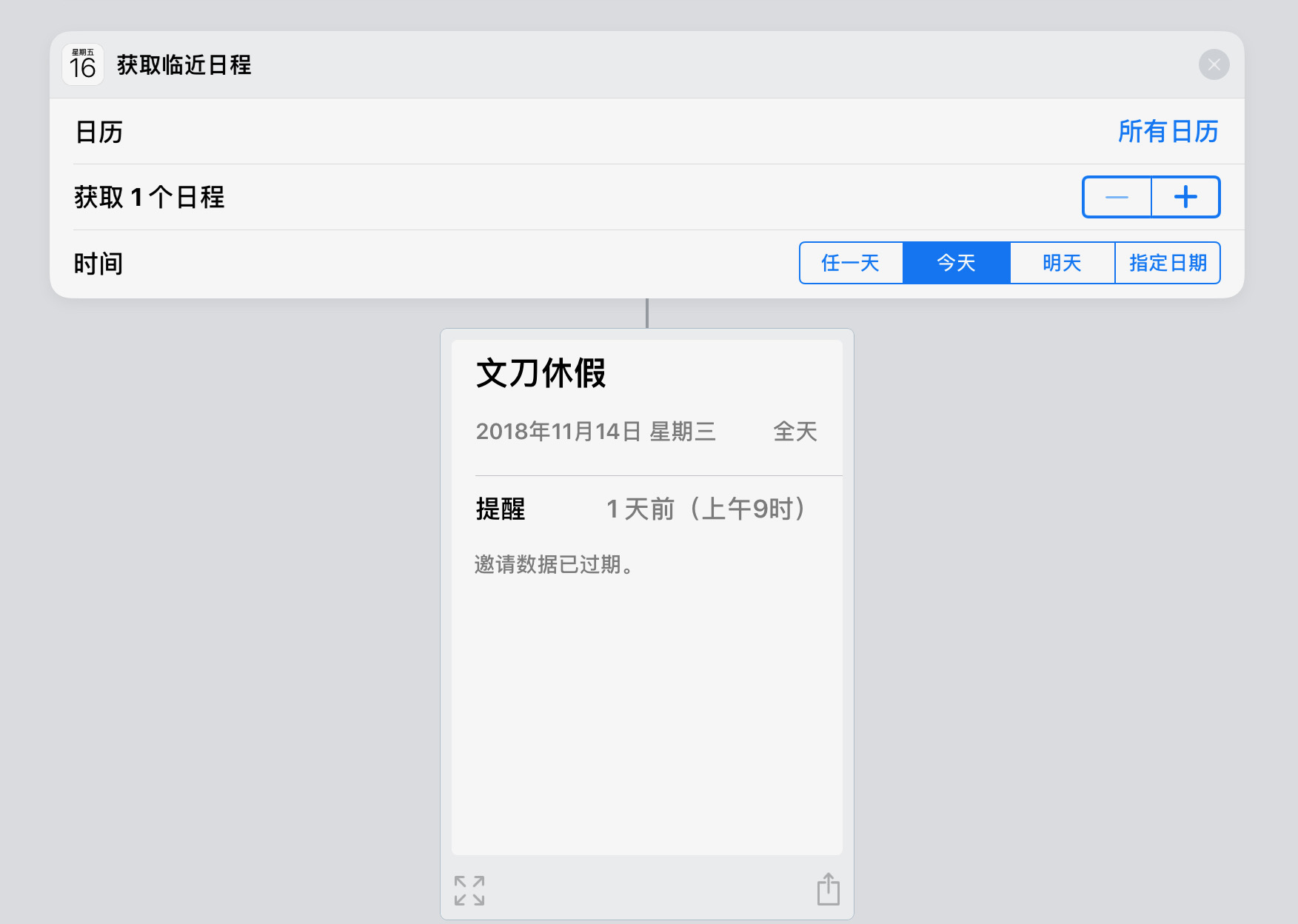Click the 获取 1 个日程 row label
The height and width of the screenshot is (924, 1298).
(149, 198)
